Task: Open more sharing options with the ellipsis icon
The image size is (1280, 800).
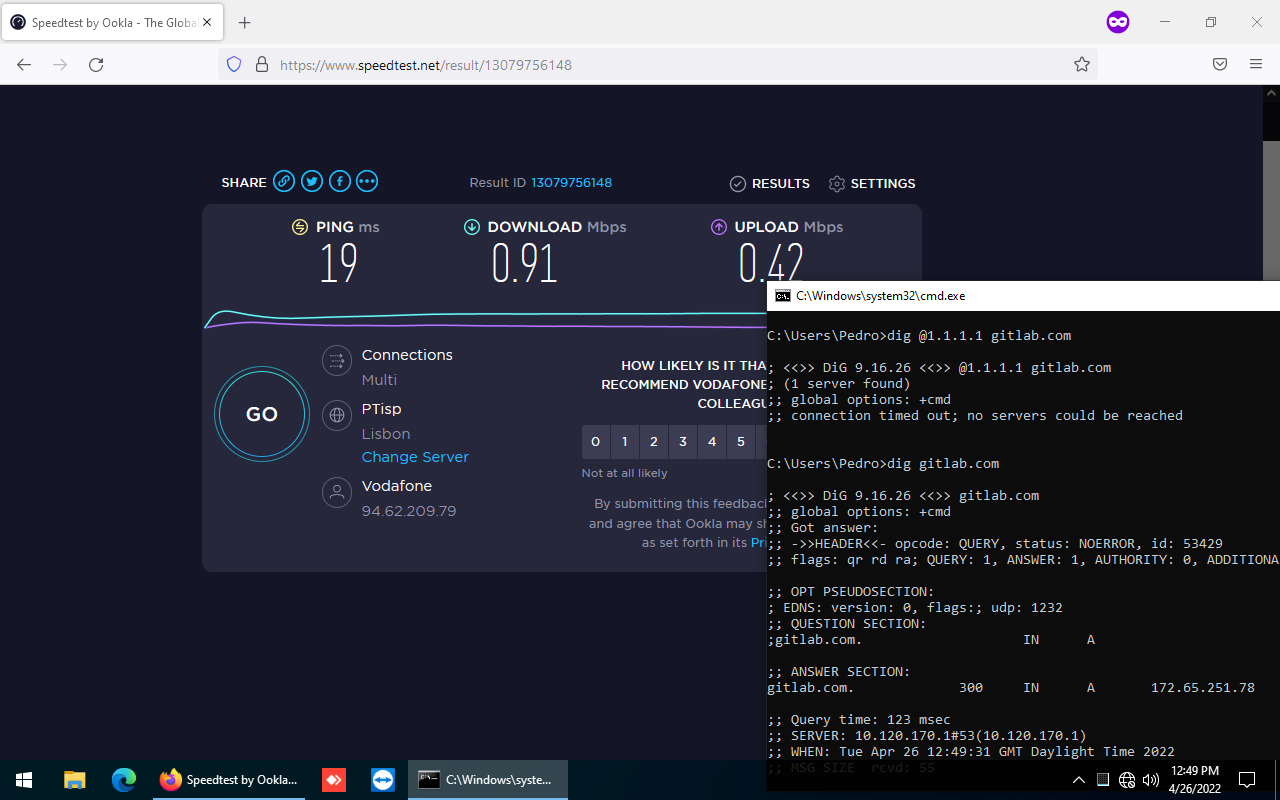Action: pyautogui.click(x=367, y=181)
